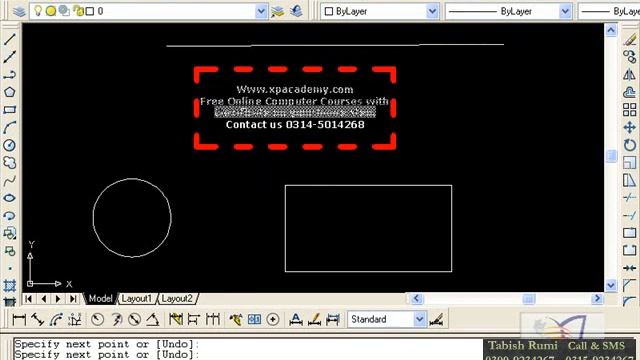Select the Continue Dimension tool

point(213,319)
